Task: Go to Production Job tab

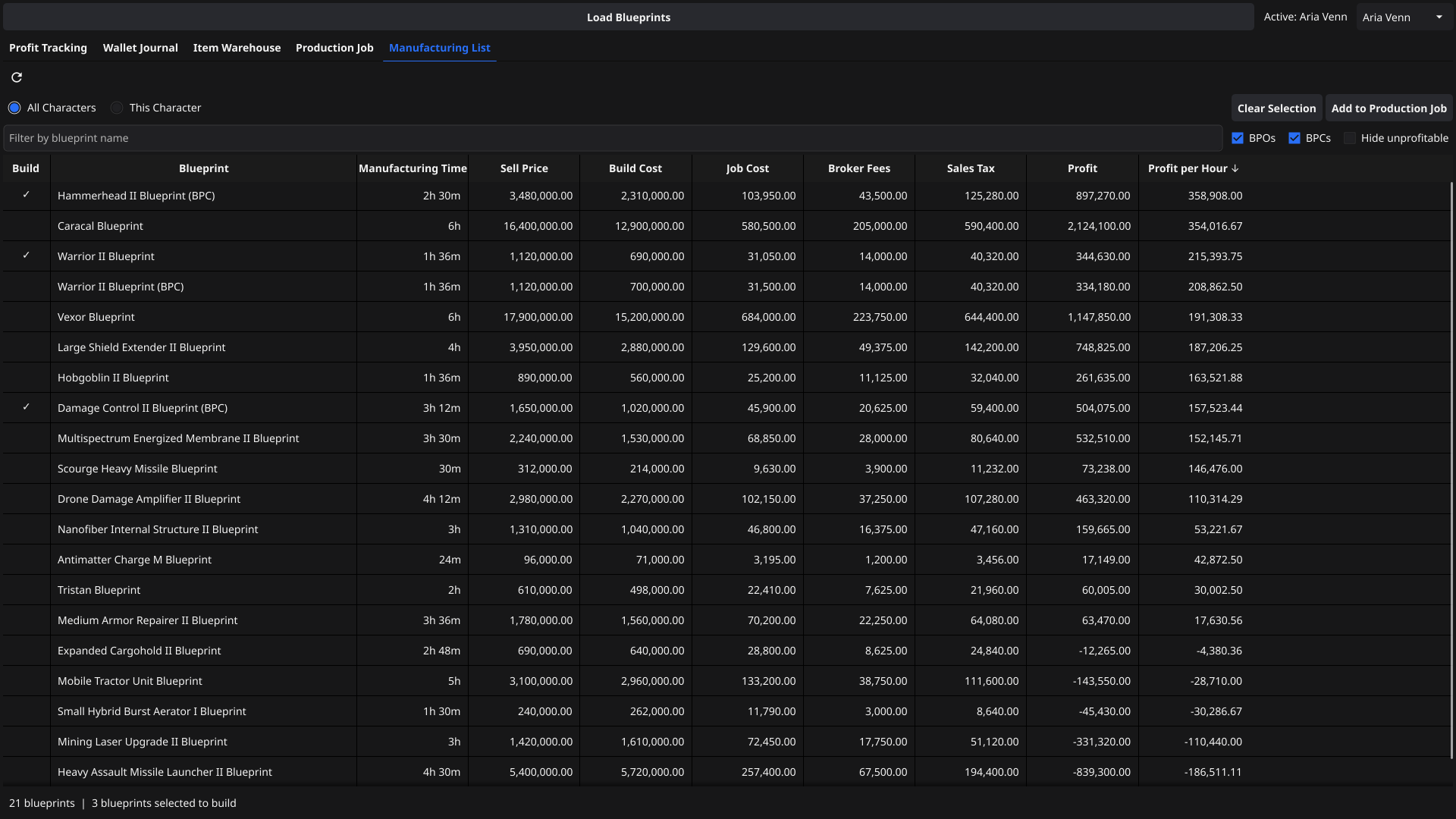Action: [x=334, y=48]
